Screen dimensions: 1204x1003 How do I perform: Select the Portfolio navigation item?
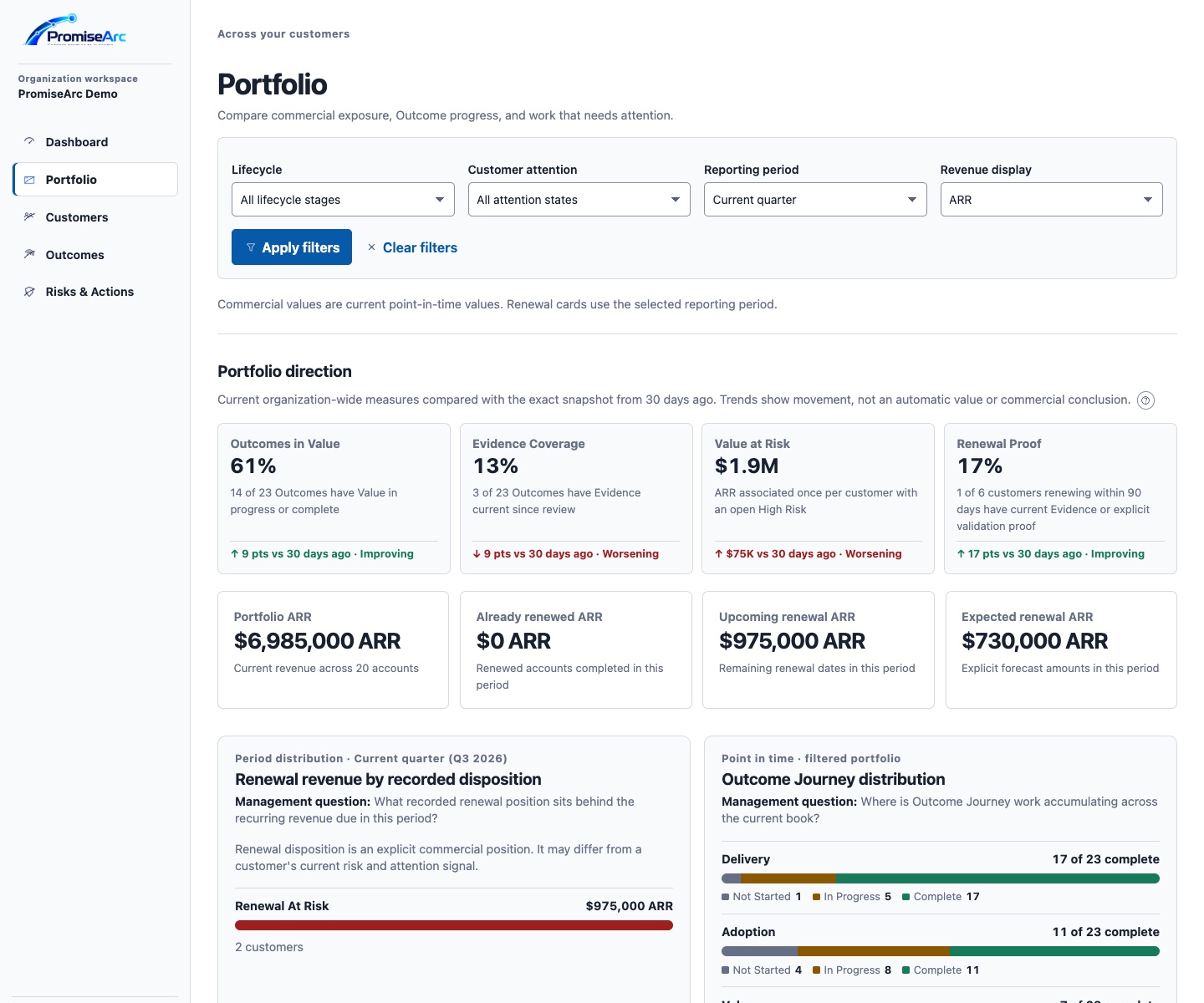[x=95, y=180]
